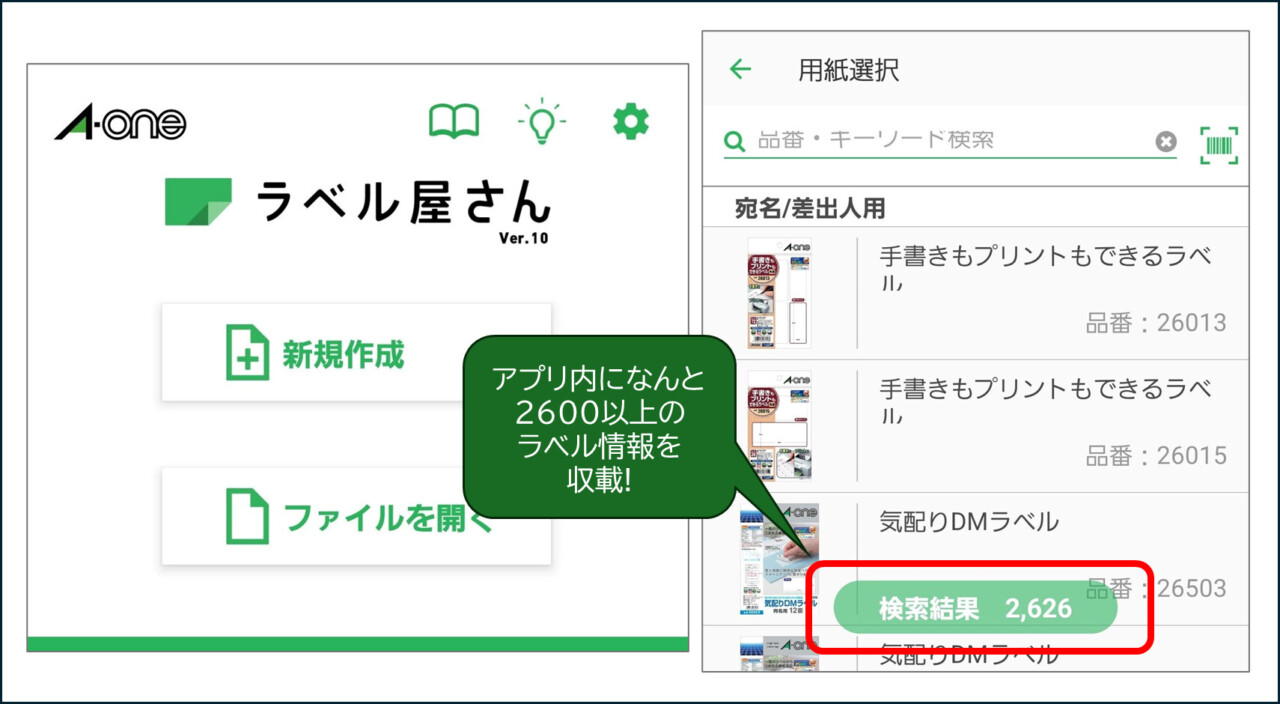Click the 品番・キーワード検索 search field
The image size is (1280, 704).
950,141
